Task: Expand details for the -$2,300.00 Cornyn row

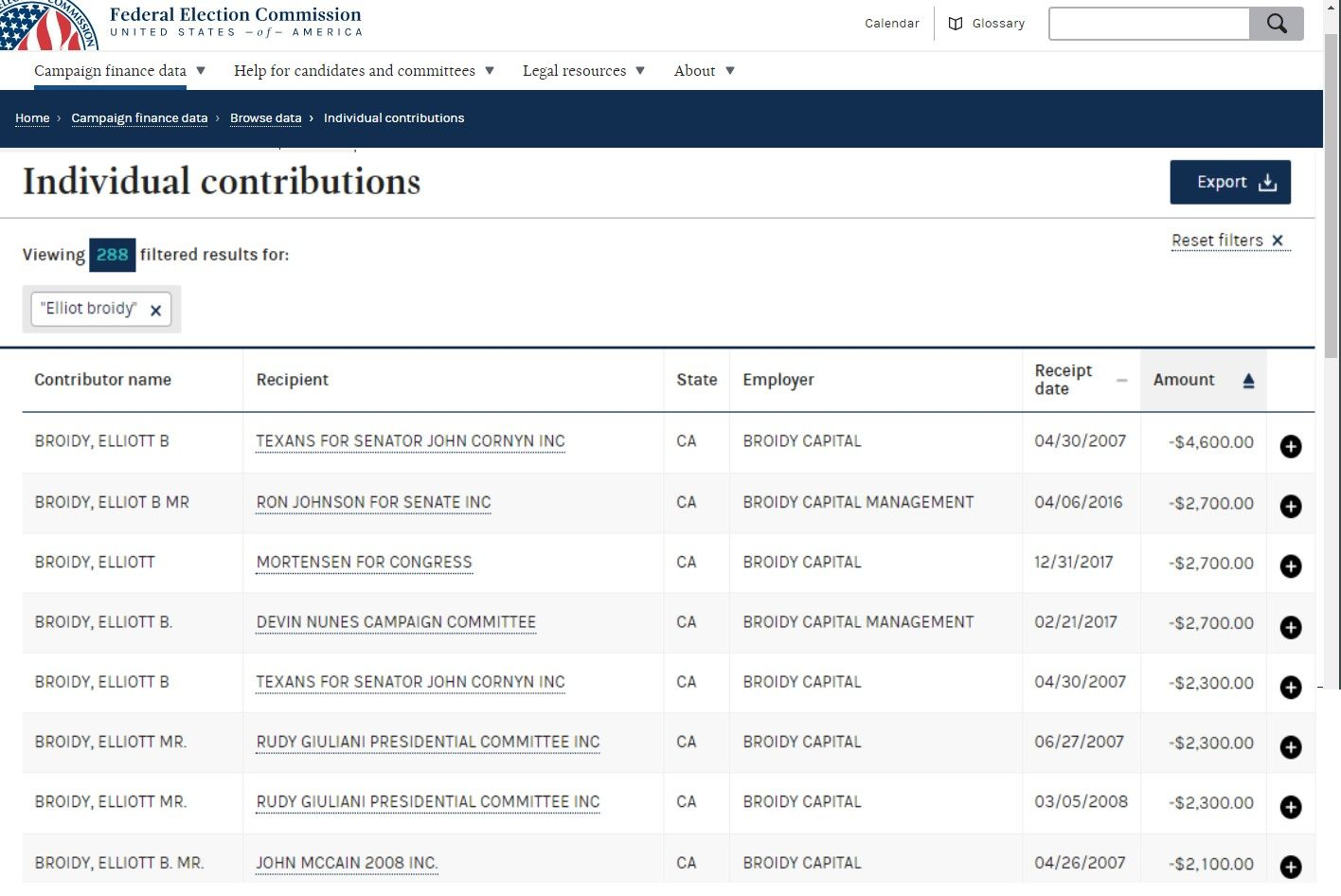Action: 1291,687
